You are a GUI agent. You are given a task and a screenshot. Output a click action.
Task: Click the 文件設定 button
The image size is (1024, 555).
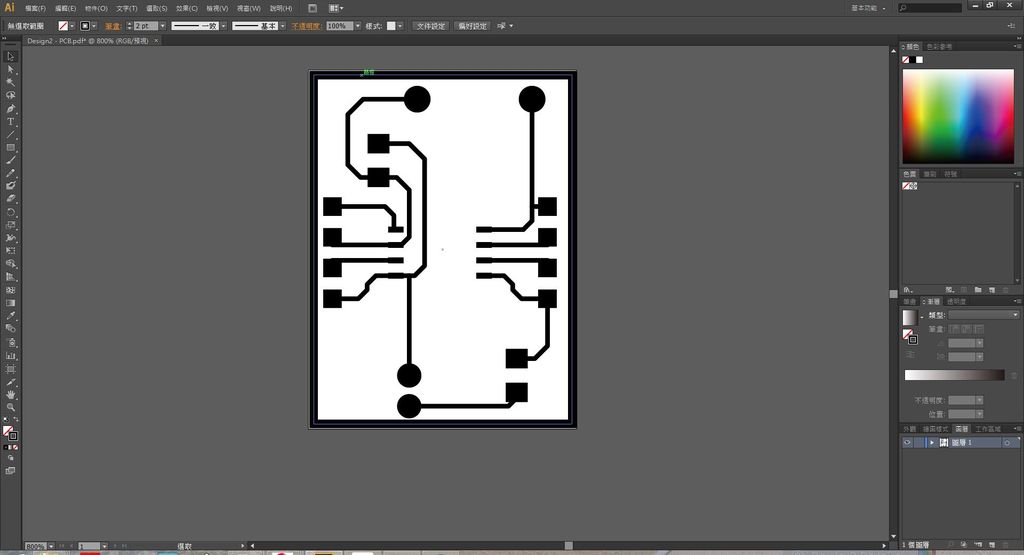(430, 26)
